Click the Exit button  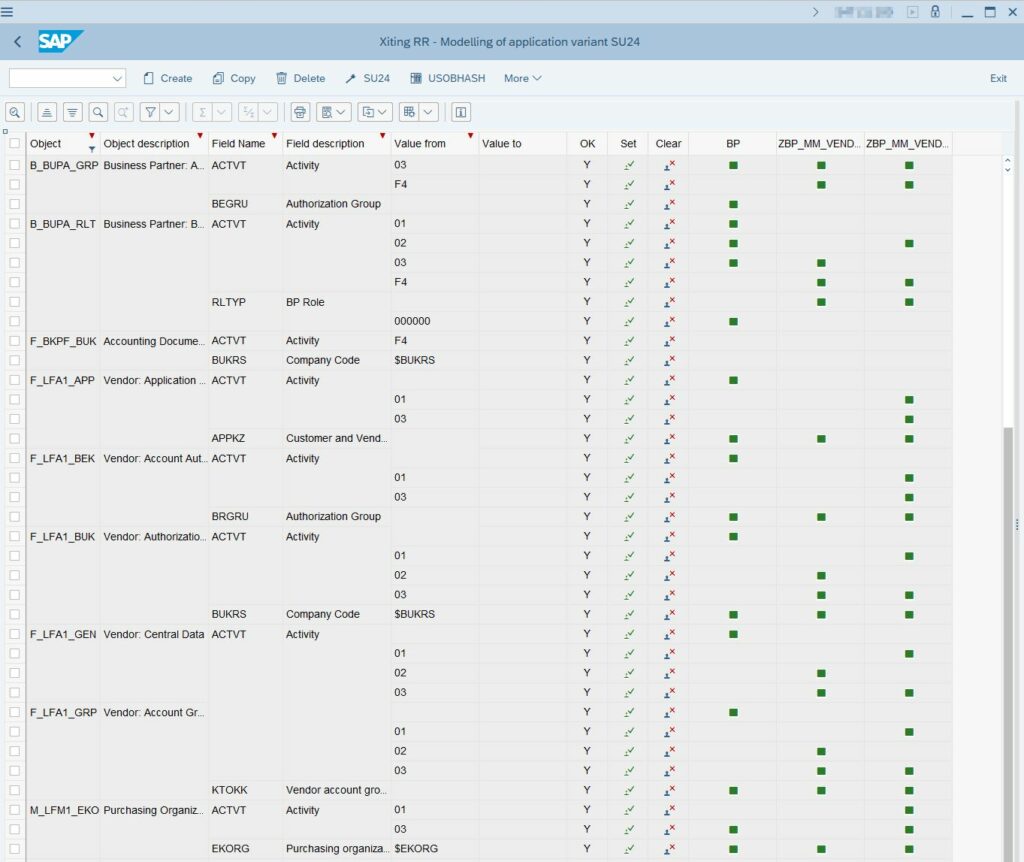click(x=998, y=78)
